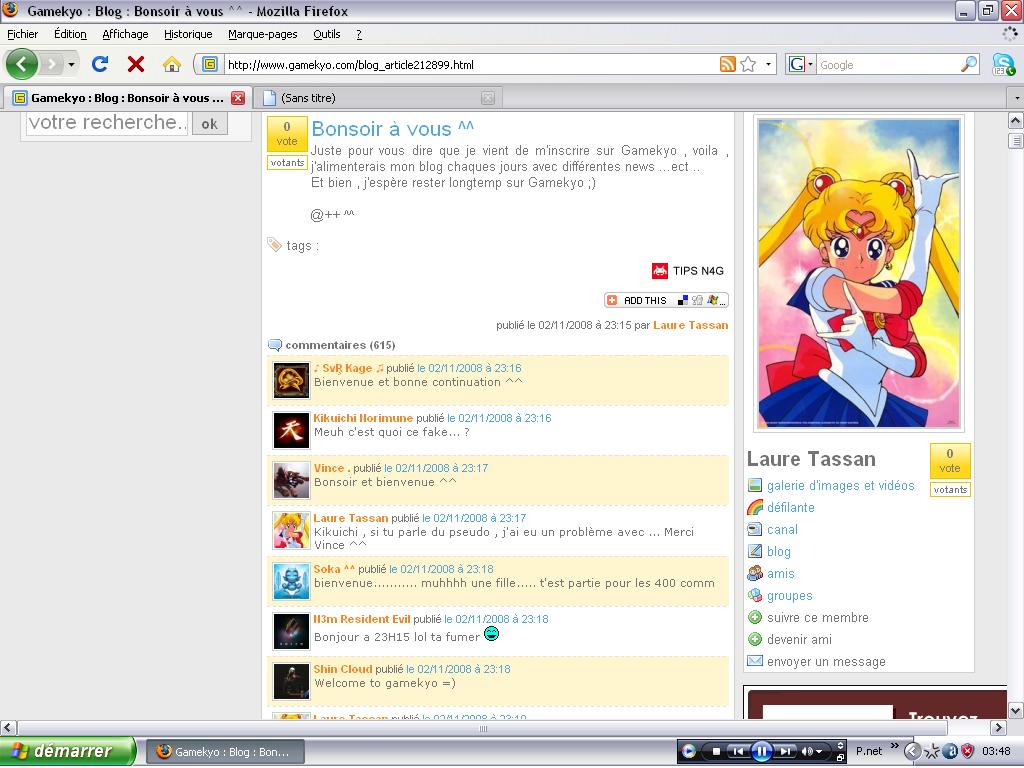Click the Firefox back arrow button
Viewport: 1024px width, 768px height.
pyautogui.click(x=22, y=64)
